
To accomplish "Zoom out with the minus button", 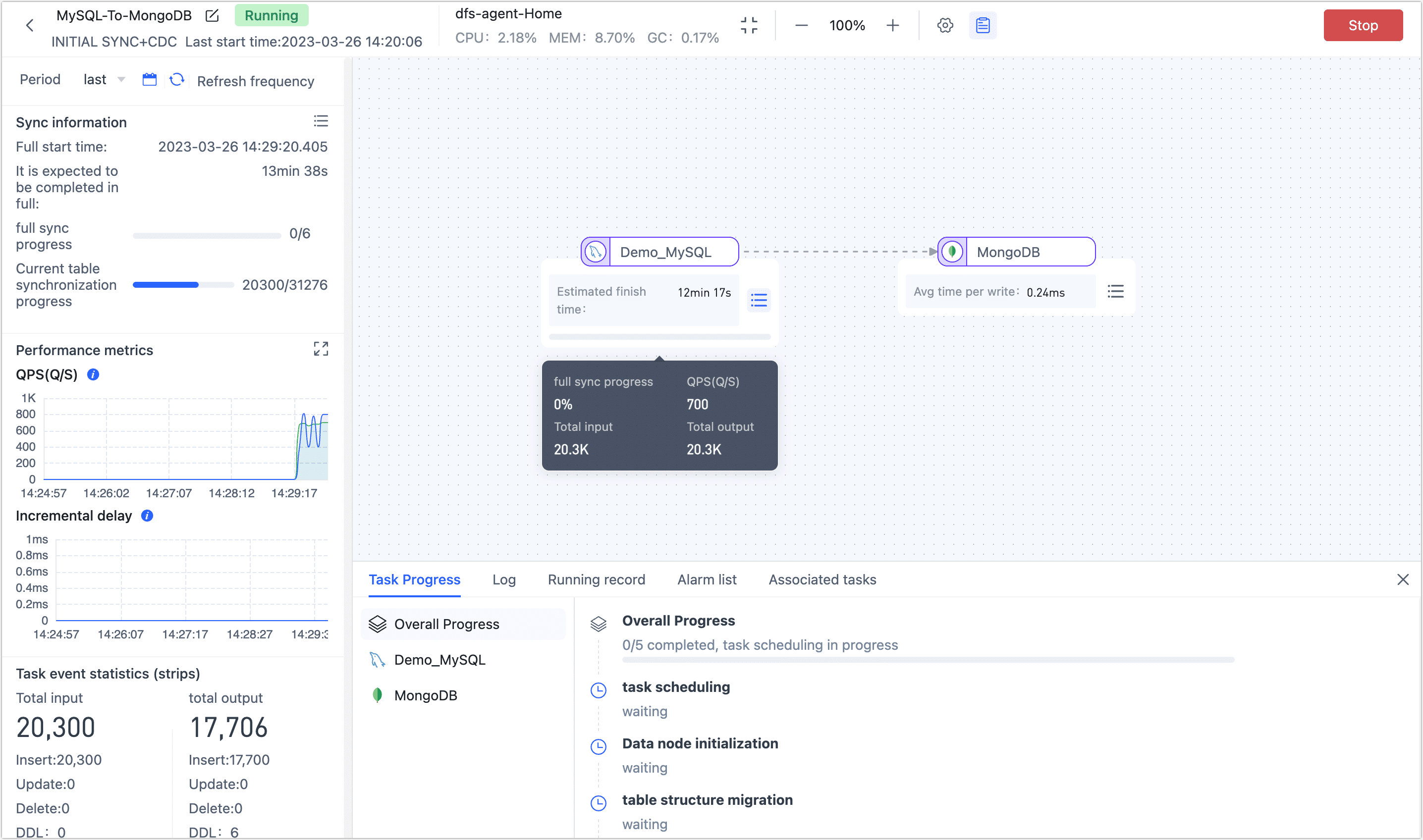I will (801, 25).
